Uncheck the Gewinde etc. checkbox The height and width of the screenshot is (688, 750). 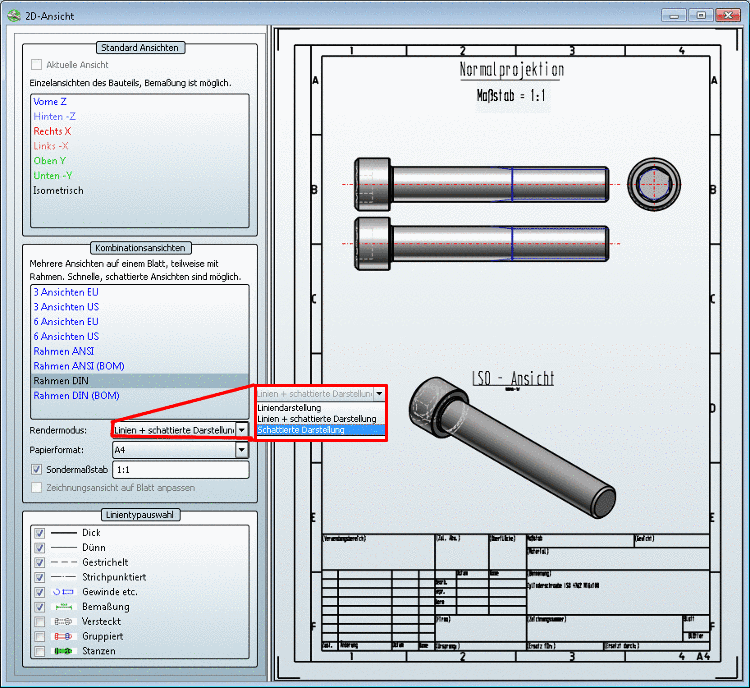tap(40, 592)
